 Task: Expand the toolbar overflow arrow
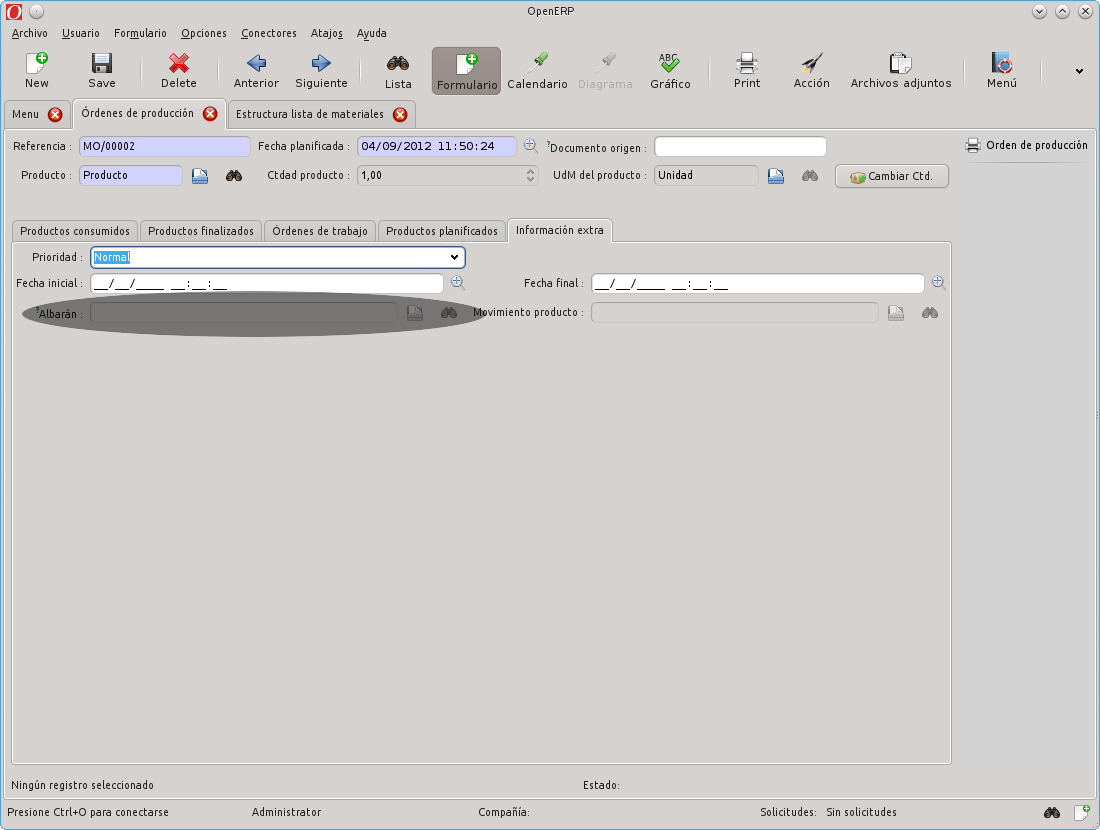coord(1079,71)
